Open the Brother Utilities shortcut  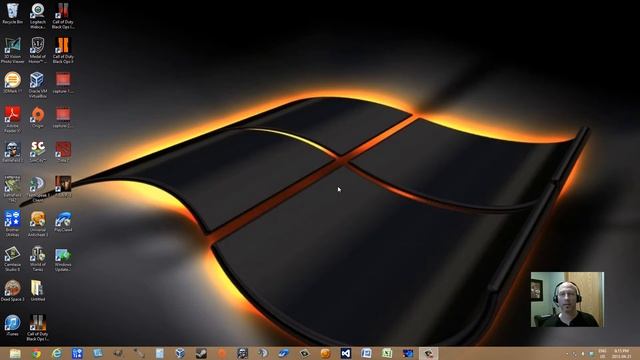12,224
